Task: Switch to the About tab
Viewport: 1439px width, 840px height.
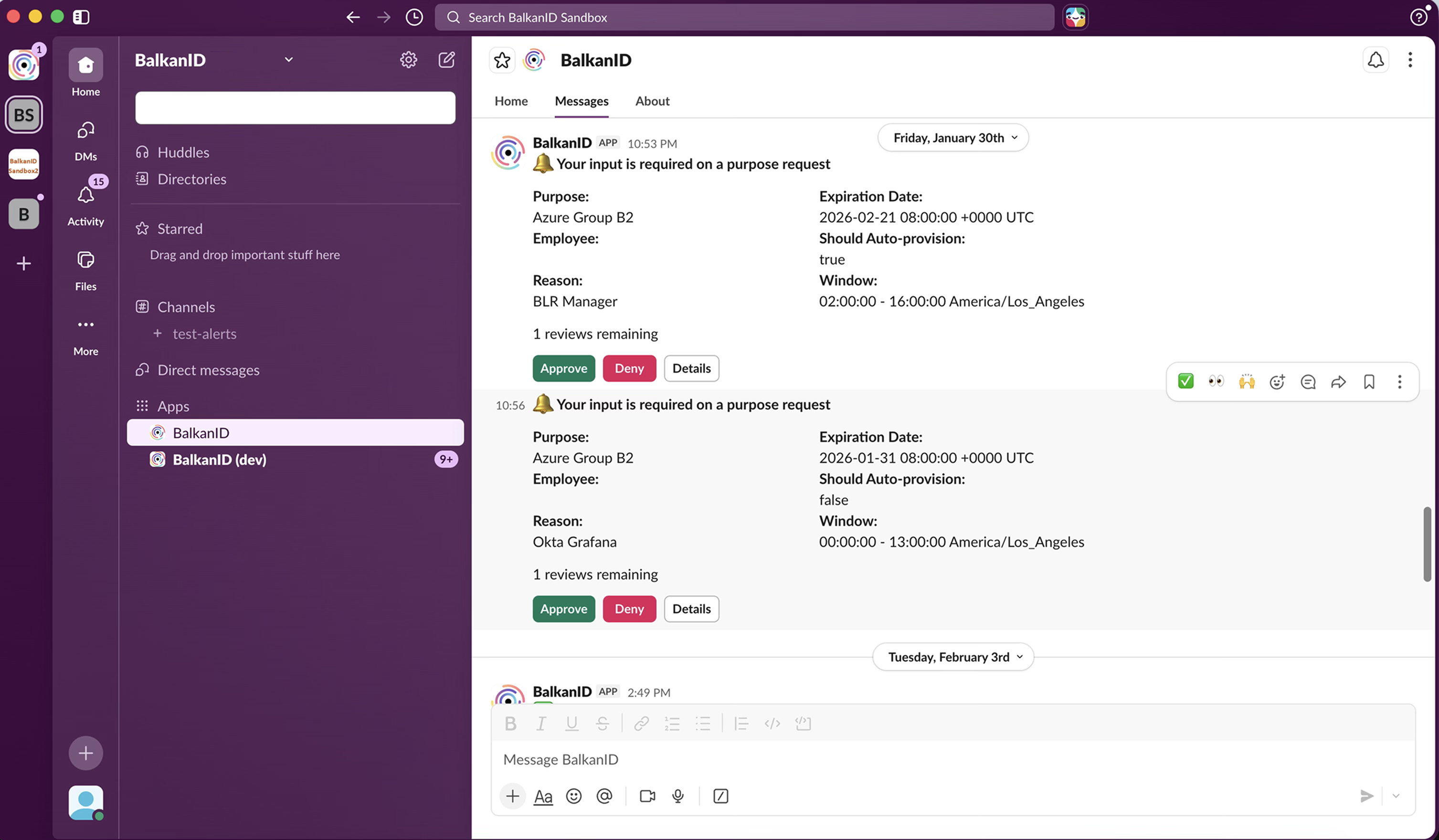Action: 652,101
